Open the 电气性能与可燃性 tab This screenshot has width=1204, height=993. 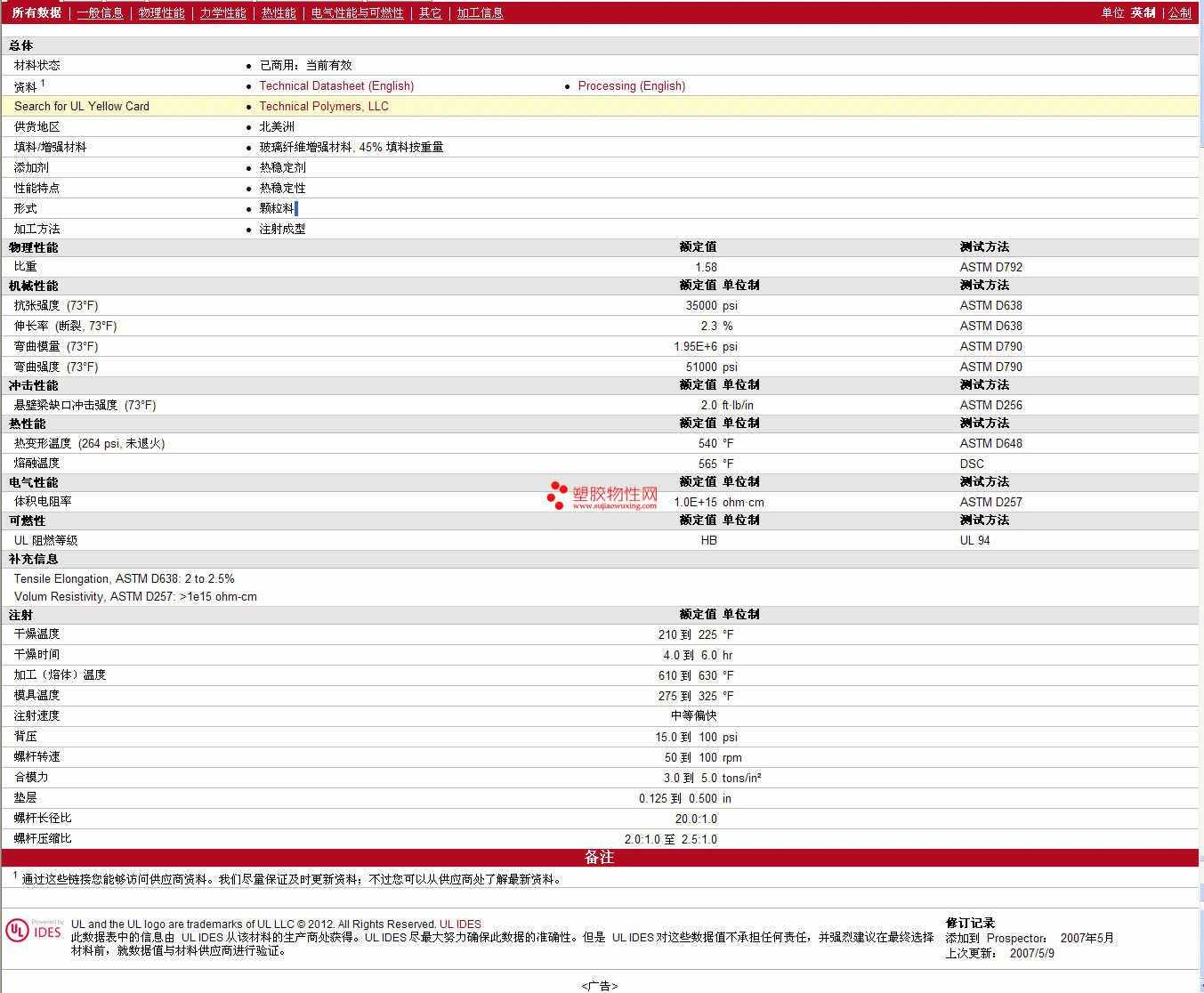(x=357, y=12)
